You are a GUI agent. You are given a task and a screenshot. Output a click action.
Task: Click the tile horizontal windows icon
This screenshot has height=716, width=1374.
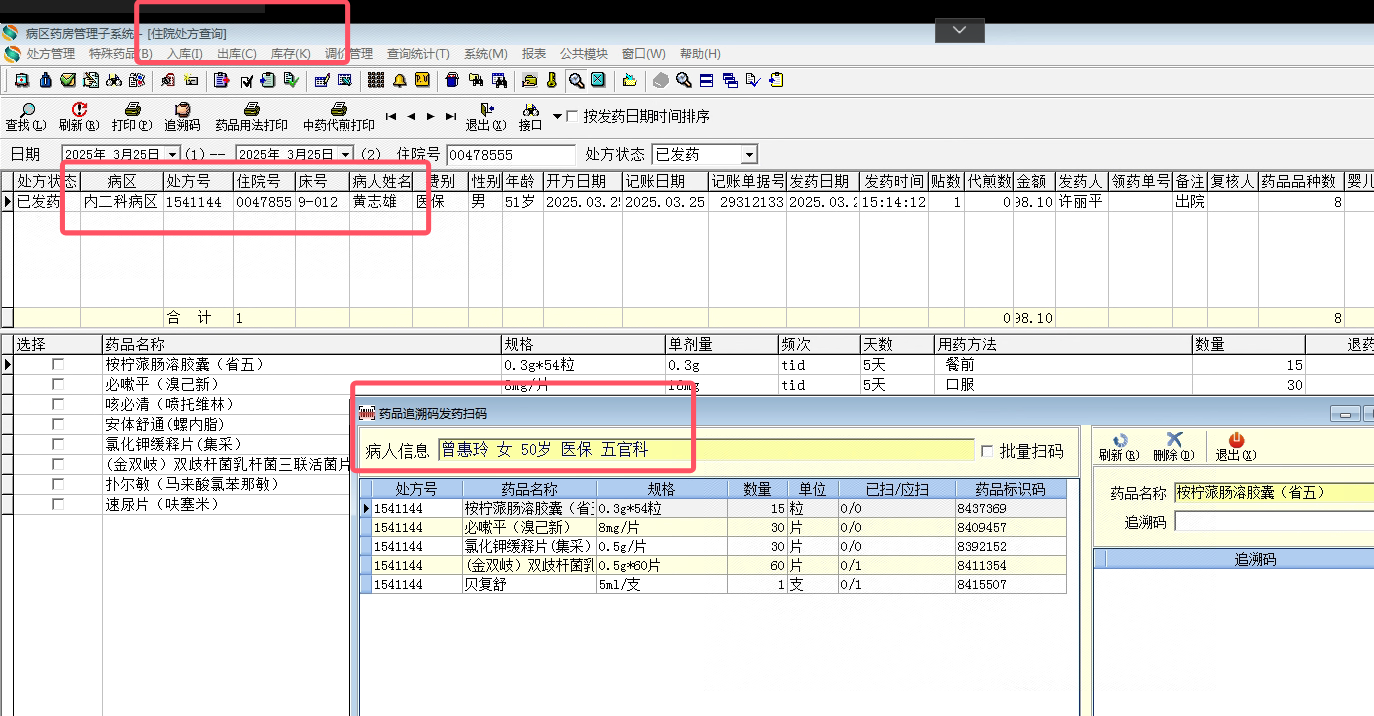point(706,80)
